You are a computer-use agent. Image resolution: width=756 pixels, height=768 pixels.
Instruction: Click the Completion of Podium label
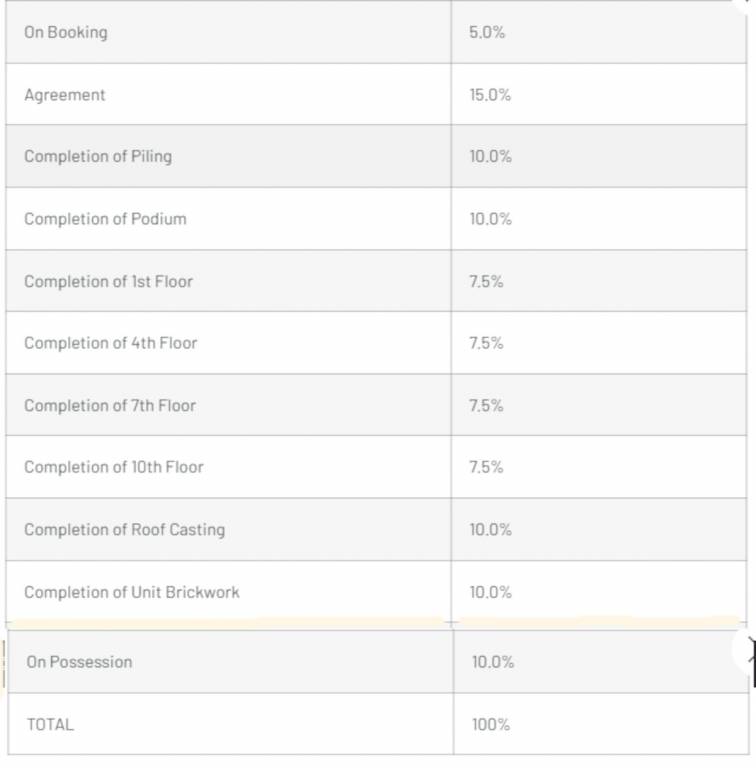tap(105, 219)
